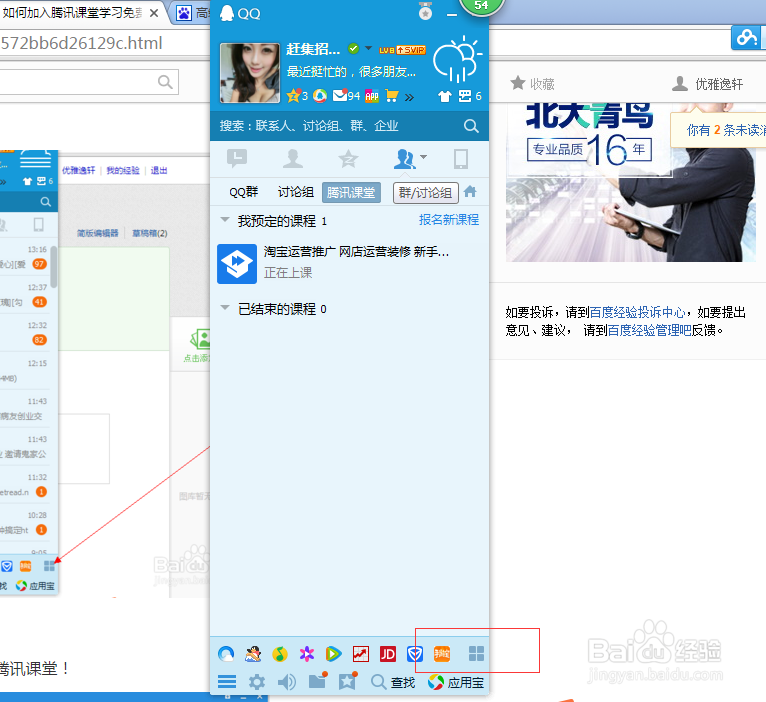
Task: Click the 北大青鸟 advertisement banner
Action: 631,183
